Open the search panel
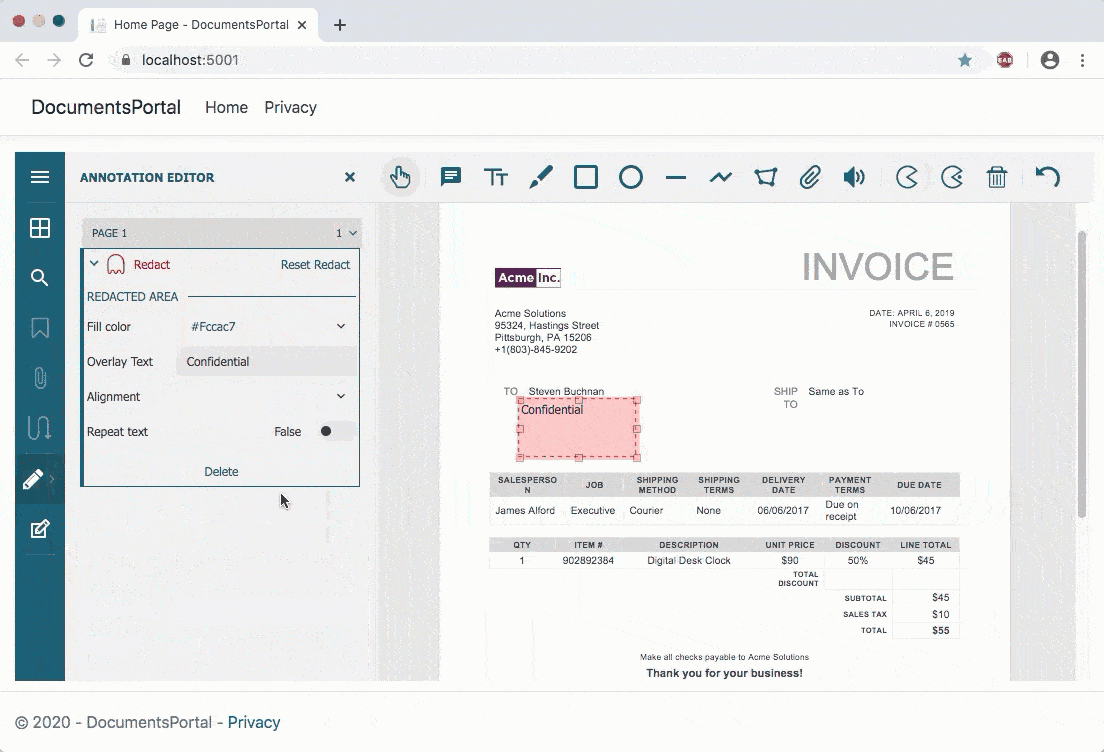Viewport: 1104px width, 752px height. pos(40,278)
